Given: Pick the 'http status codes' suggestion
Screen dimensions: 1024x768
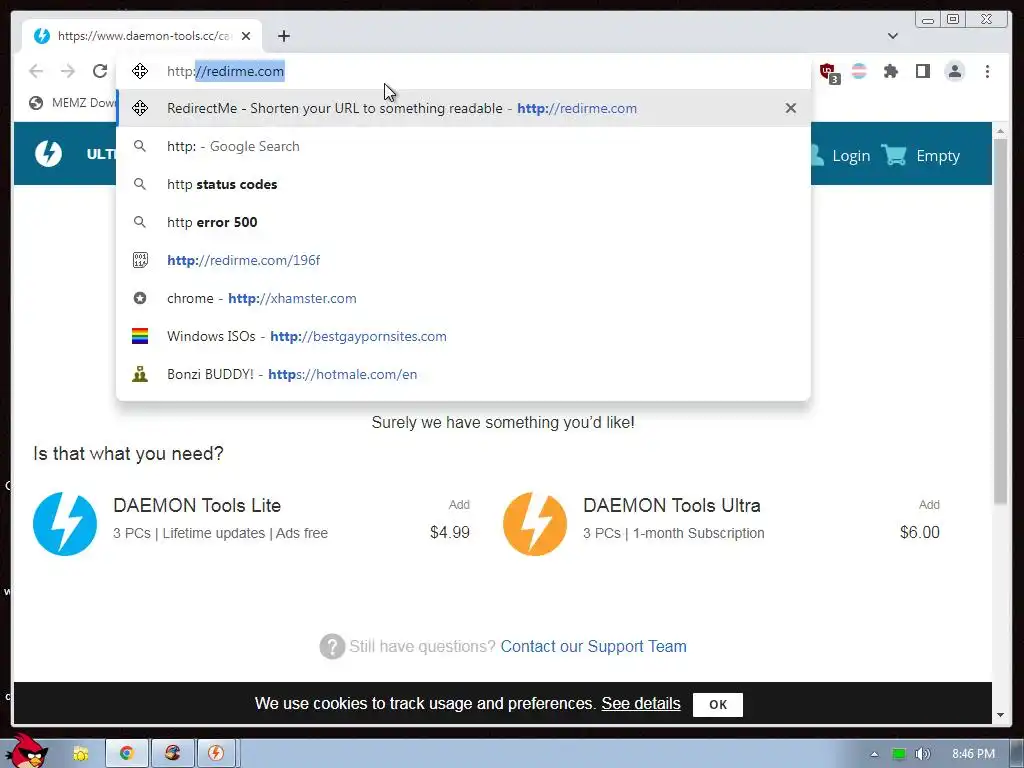Looking at the screenshot, I should tap(464, 184).
